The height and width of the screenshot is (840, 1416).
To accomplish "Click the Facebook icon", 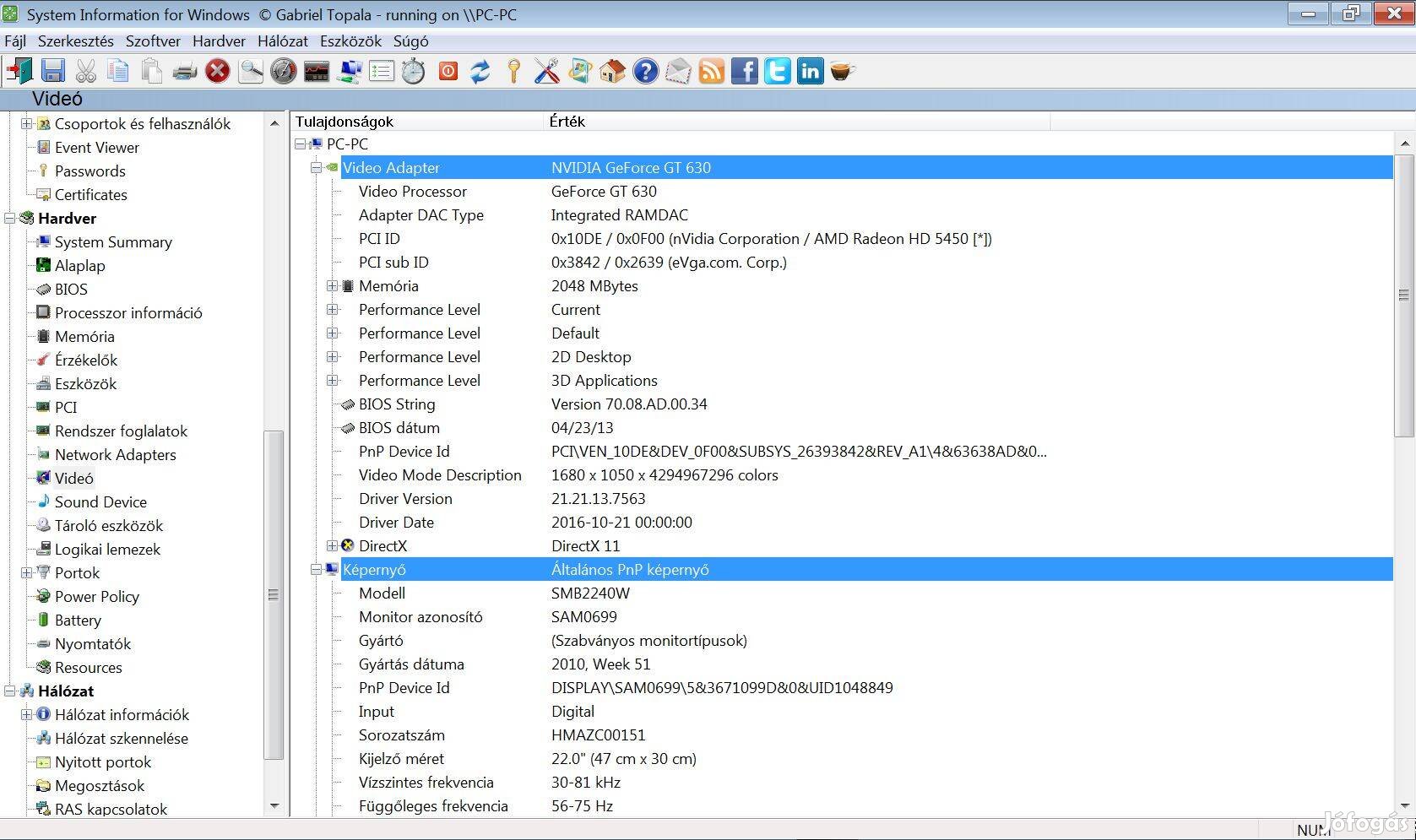I will (x=744, y=71).
